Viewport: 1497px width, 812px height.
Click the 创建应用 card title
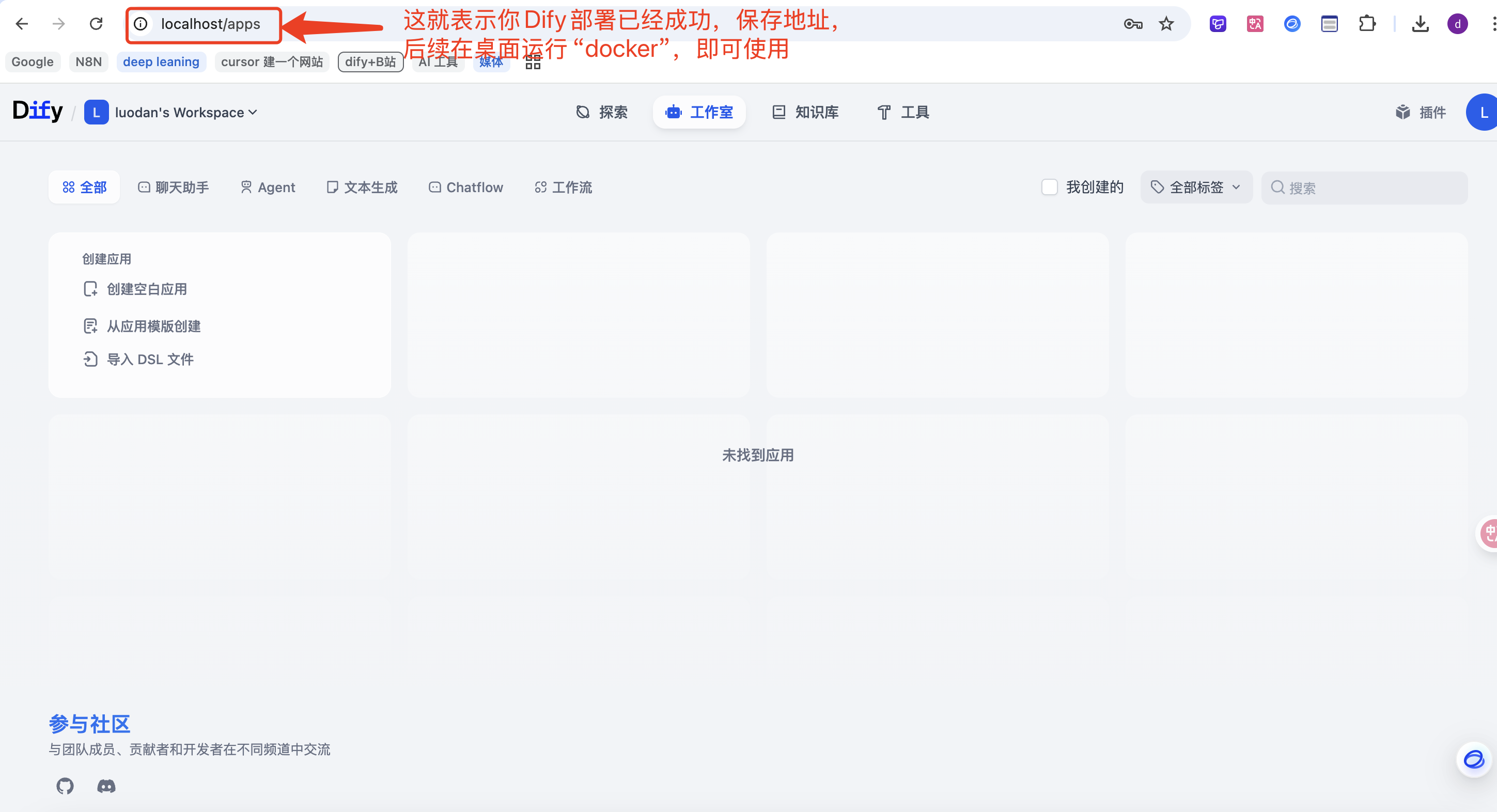[106, 259]
